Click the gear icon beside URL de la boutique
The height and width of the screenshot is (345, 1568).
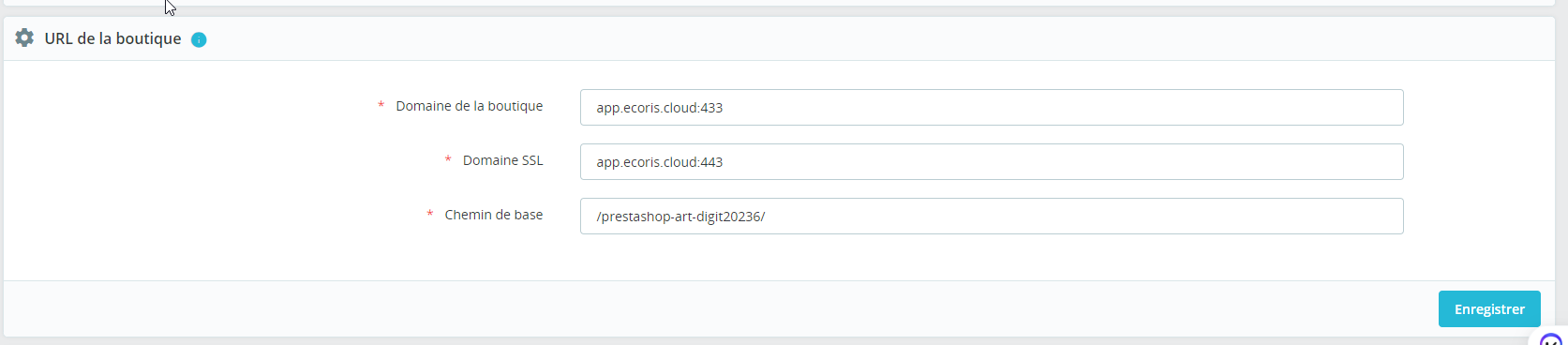(x=24, y=37)
